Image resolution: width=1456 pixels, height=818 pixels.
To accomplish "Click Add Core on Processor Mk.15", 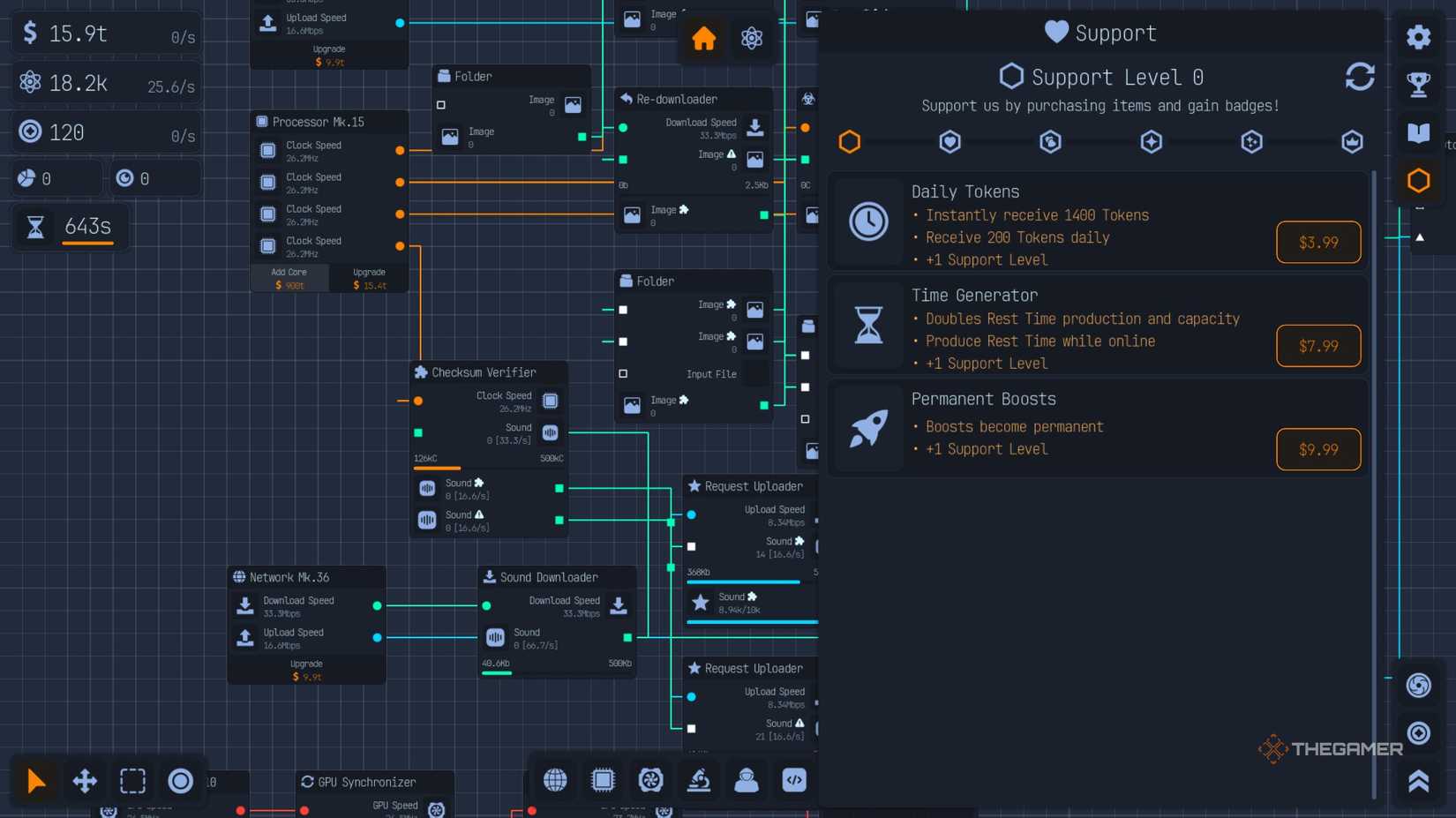I will coord(289,278).
